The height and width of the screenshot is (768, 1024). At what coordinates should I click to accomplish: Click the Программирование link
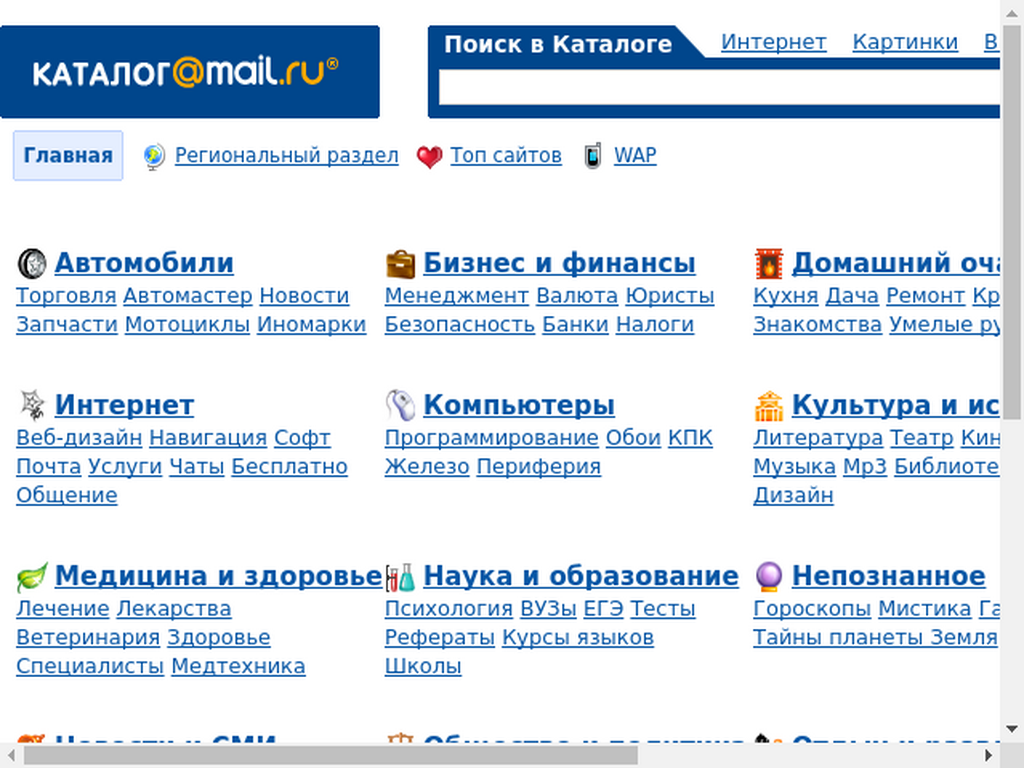pyautogui.click(x=491, y=438)
